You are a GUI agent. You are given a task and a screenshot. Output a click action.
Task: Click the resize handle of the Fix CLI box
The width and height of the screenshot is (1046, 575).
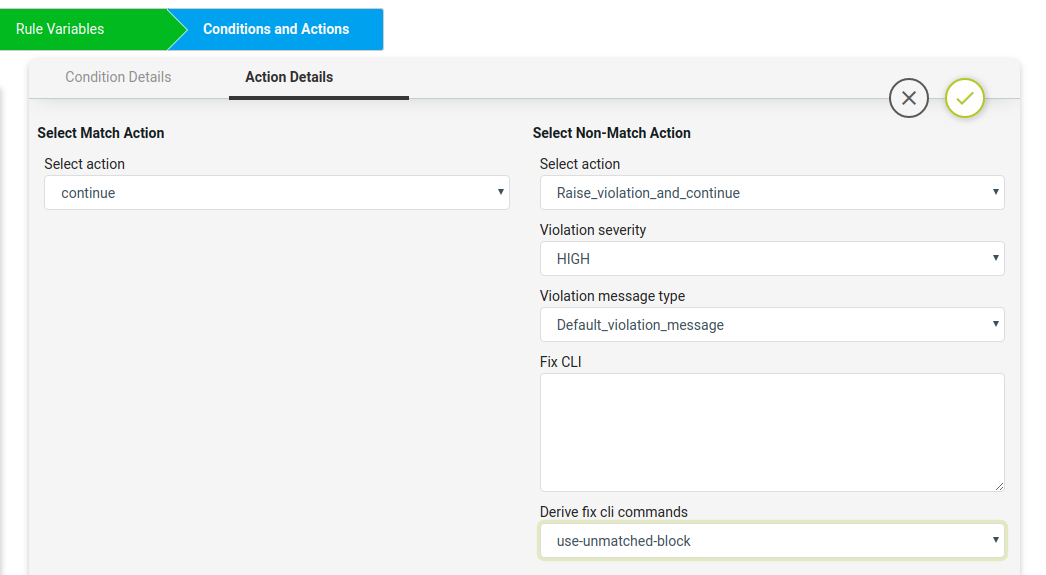pos(999,486)
